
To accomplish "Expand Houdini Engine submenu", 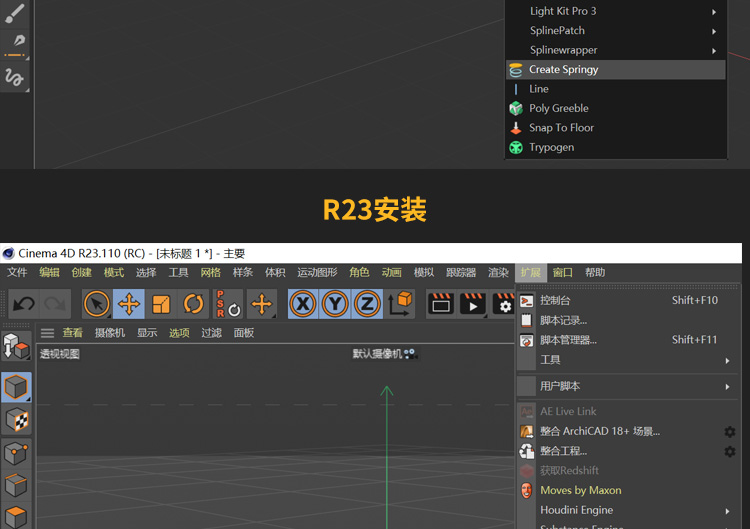I will (627, 510).
